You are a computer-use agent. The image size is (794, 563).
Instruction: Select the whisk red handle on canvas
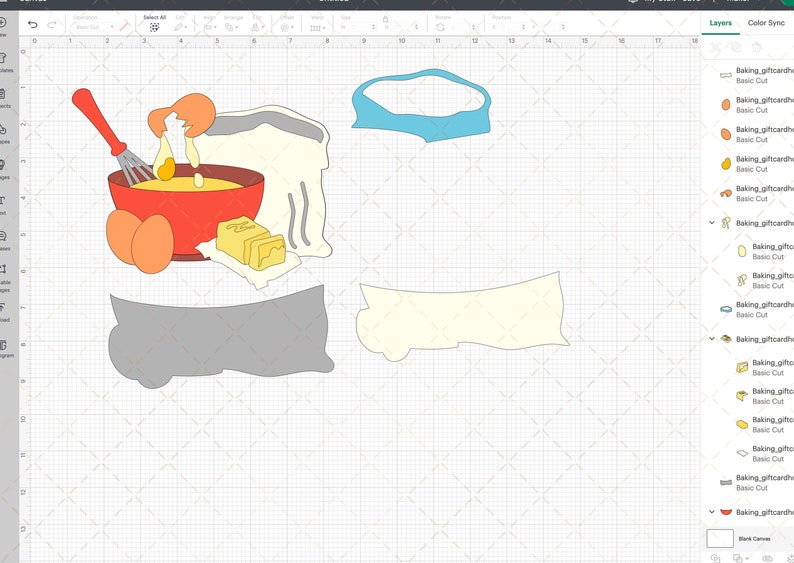(98, 120)
